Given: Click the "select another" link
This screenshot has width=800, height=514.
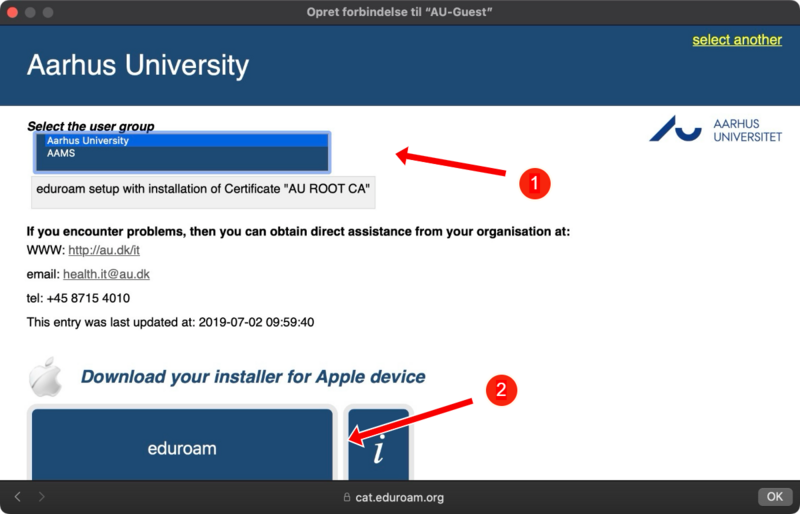Looking at the screenshot, I should (x=736, y=40).
